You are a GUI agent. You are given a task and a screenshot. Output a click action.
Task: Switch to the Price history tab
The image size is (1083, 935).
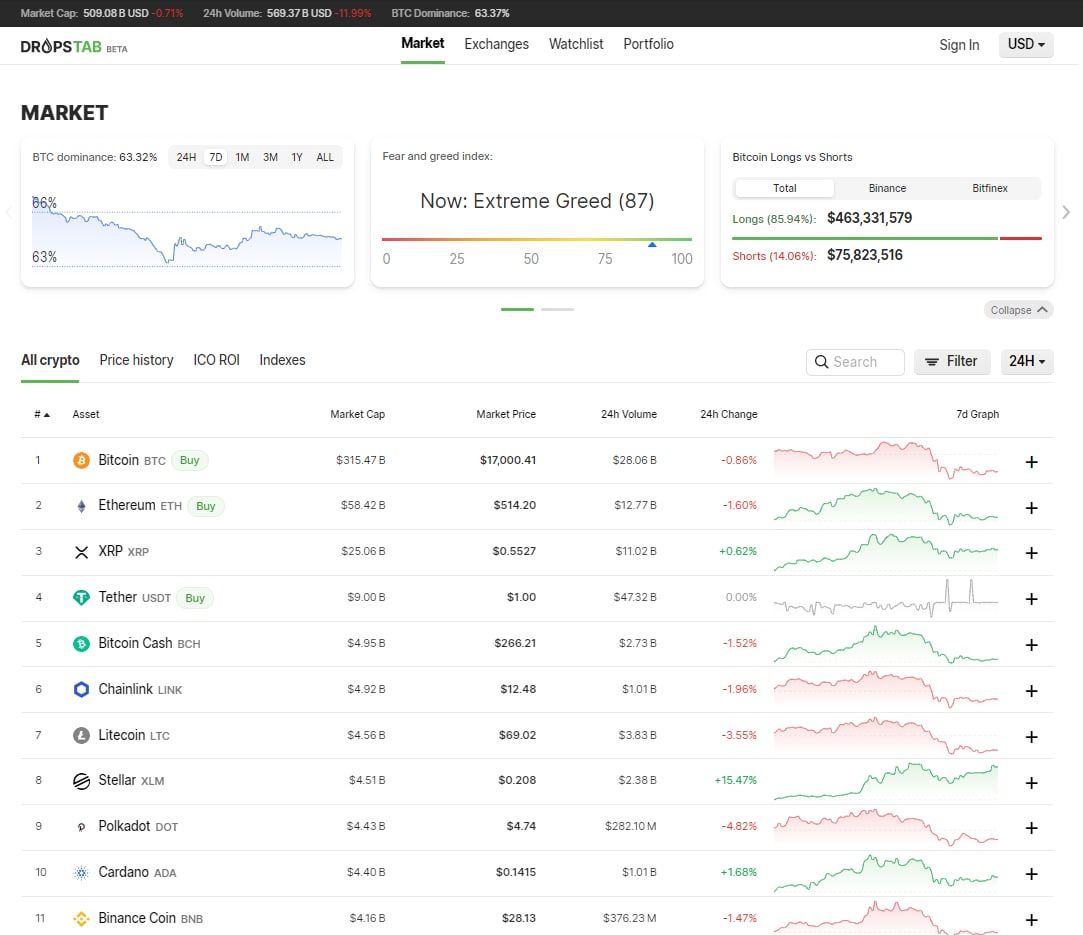(136, 360)
